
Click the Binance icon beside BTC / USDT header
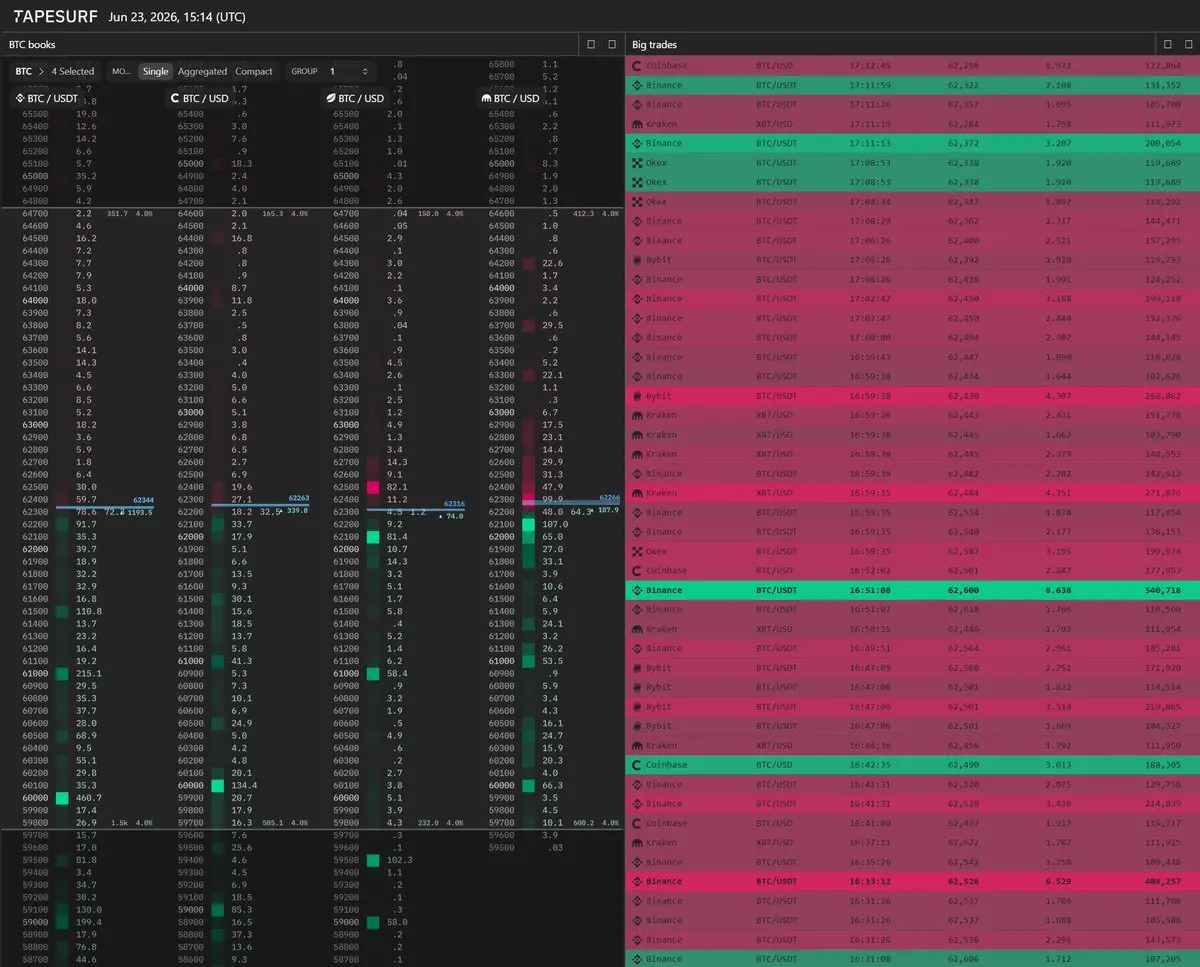pyautogui.click(x=19, y=99)
